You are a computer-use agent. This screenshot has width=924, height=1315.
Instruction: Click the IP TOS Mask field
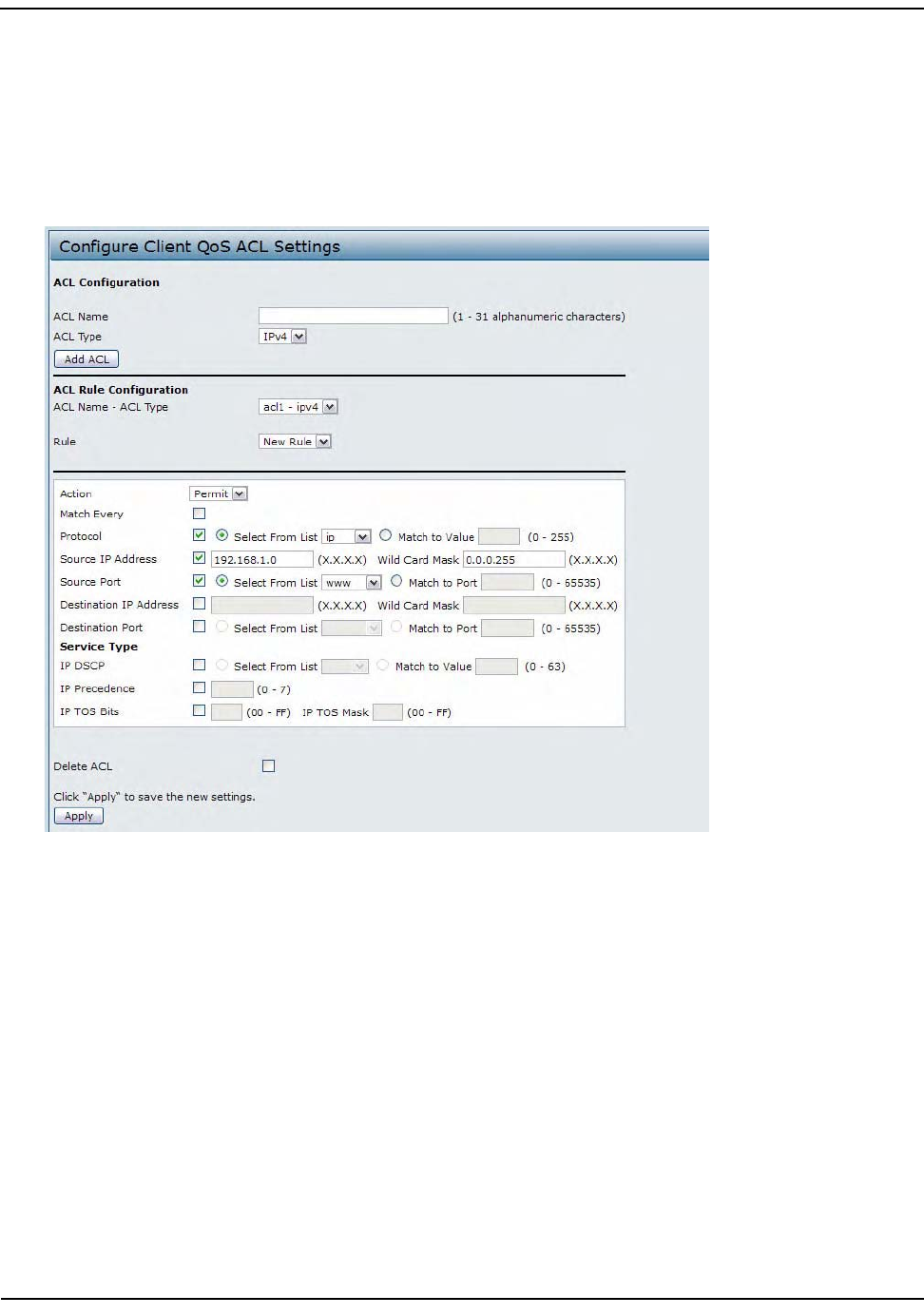388,712
